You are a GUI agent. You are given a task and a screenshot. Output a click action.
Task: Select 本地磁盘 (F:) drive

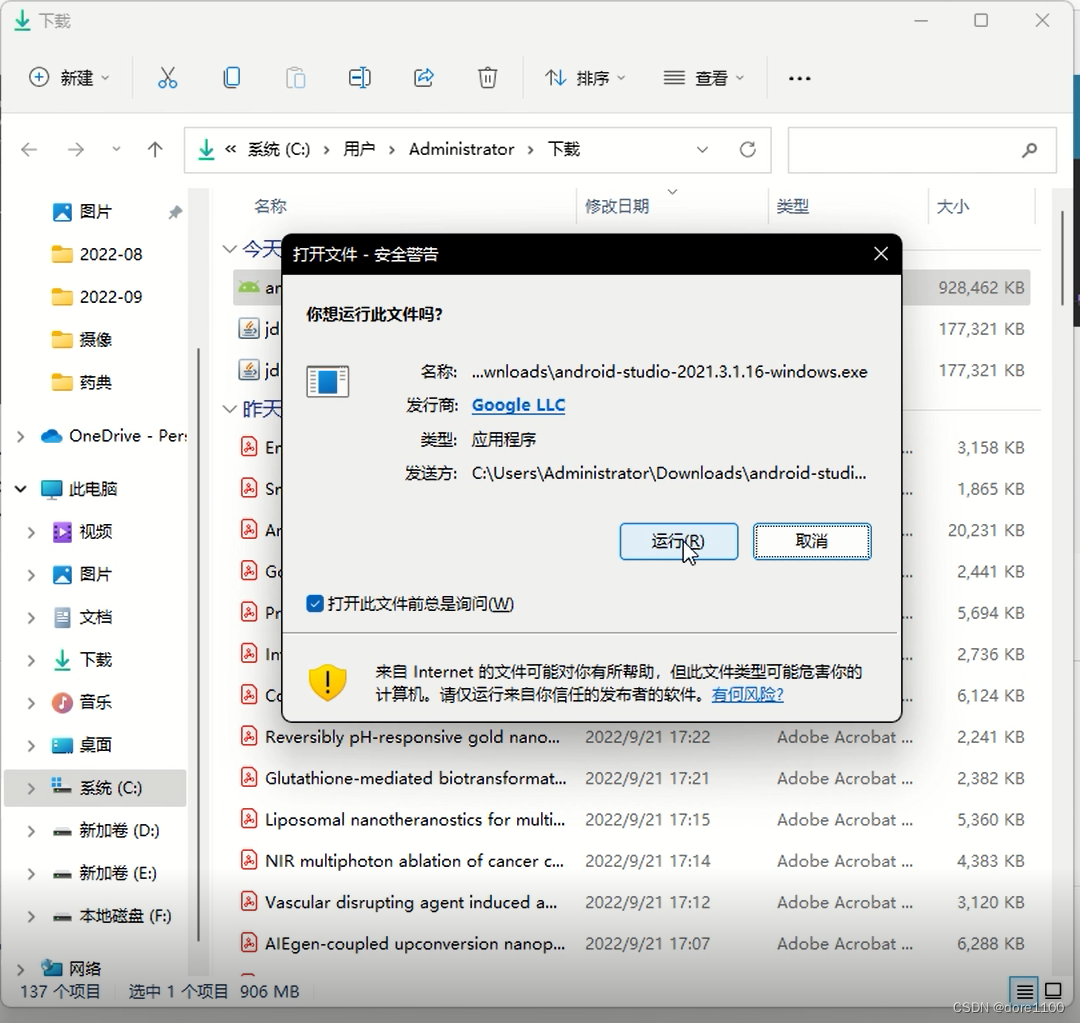pos(112,916)
